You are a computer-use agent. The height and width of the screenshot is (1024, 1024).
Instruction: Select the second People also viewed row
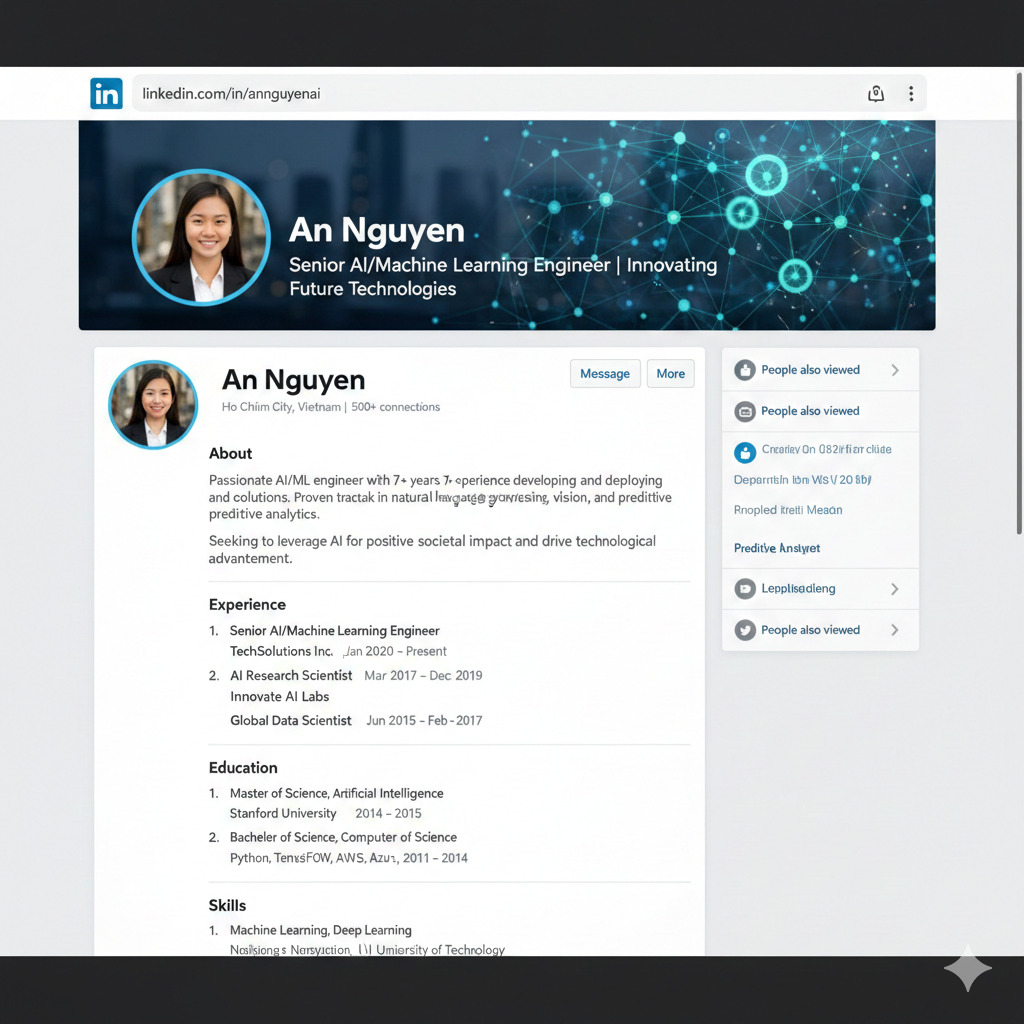click(810, 411)
